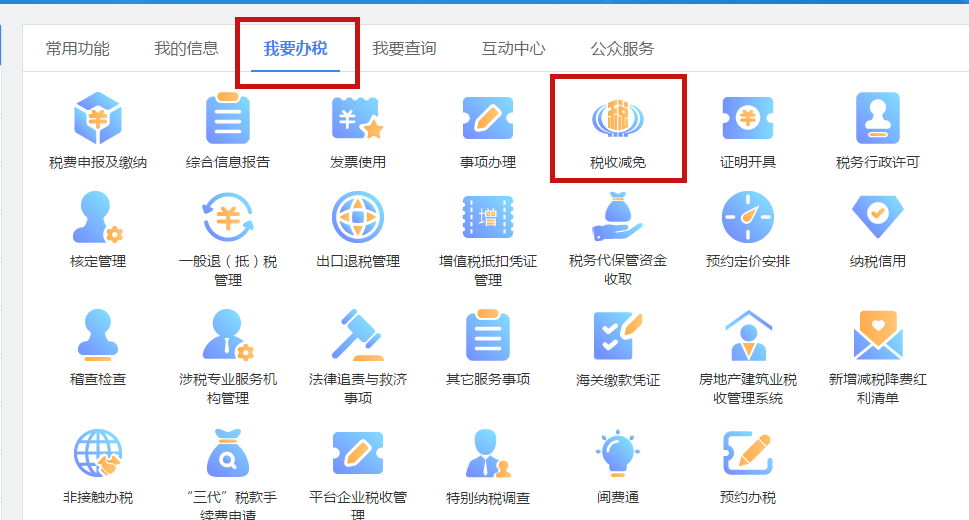Open the 涉税专业服务机构管理 icon
Image resolution: width=969 pixels, height=520 pixels.
[228, 335]
